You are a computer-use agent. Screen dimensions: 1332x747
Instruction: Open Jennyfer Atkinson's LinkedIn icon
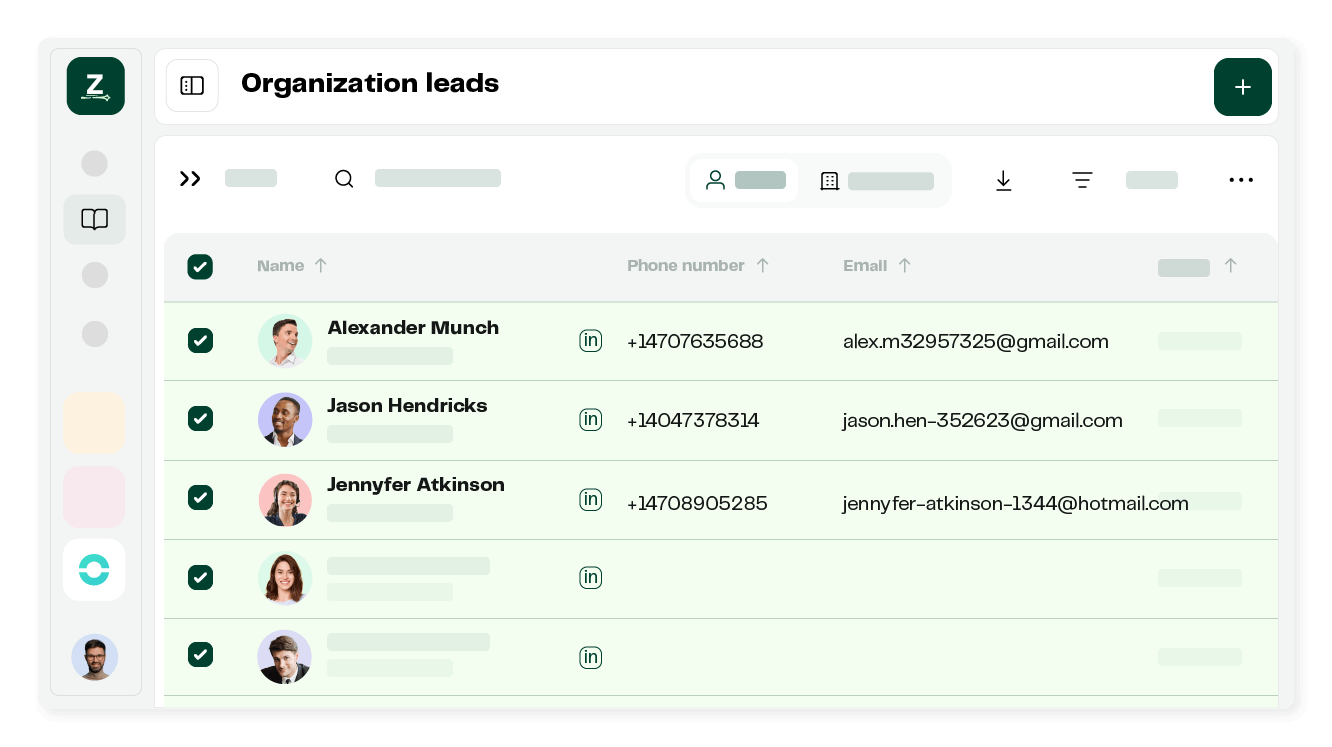[x=590, y=499]
